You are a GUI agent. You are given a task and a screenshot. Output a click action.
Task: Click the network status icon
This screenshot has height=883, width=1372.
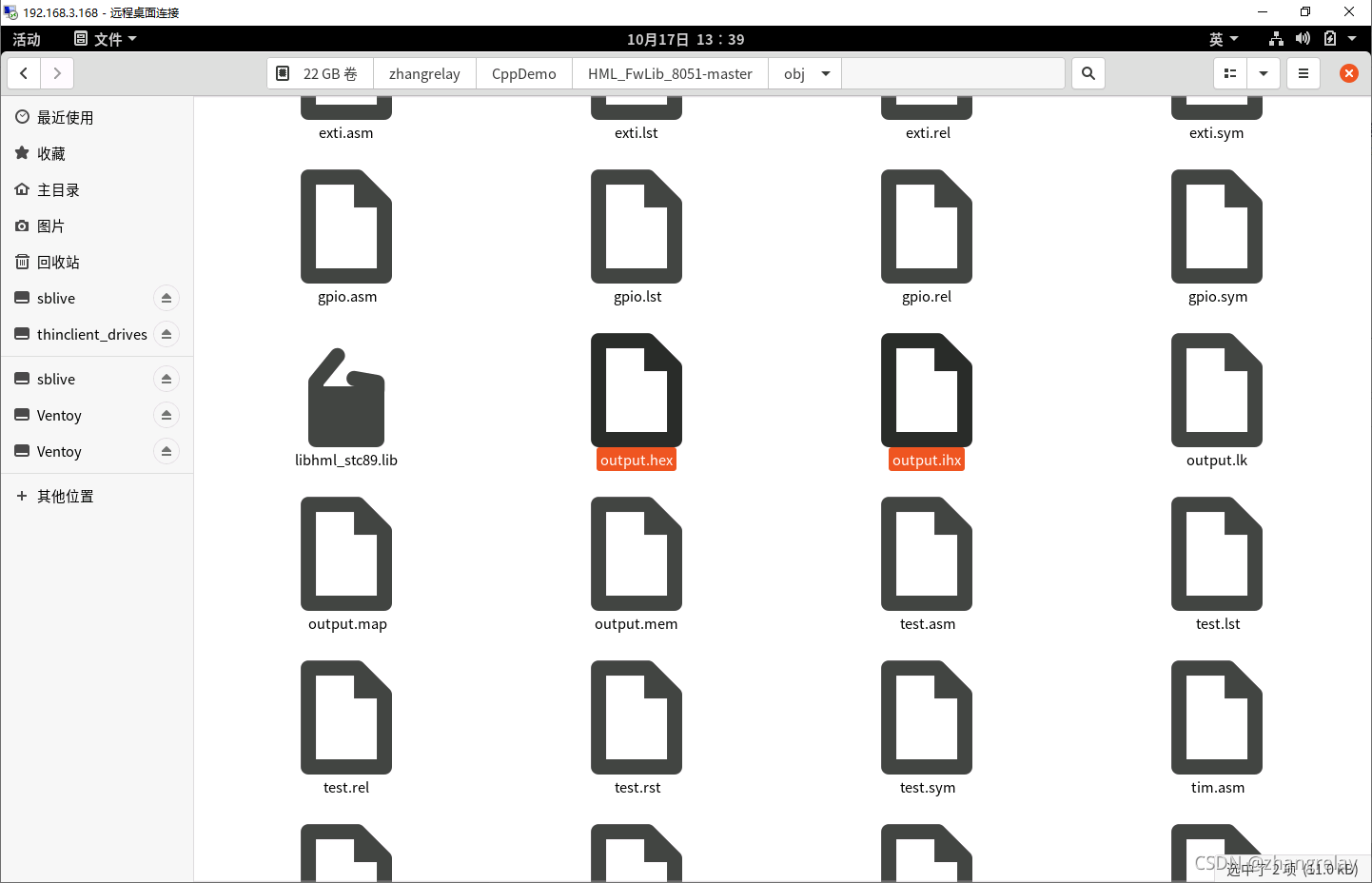[1276, 39]
